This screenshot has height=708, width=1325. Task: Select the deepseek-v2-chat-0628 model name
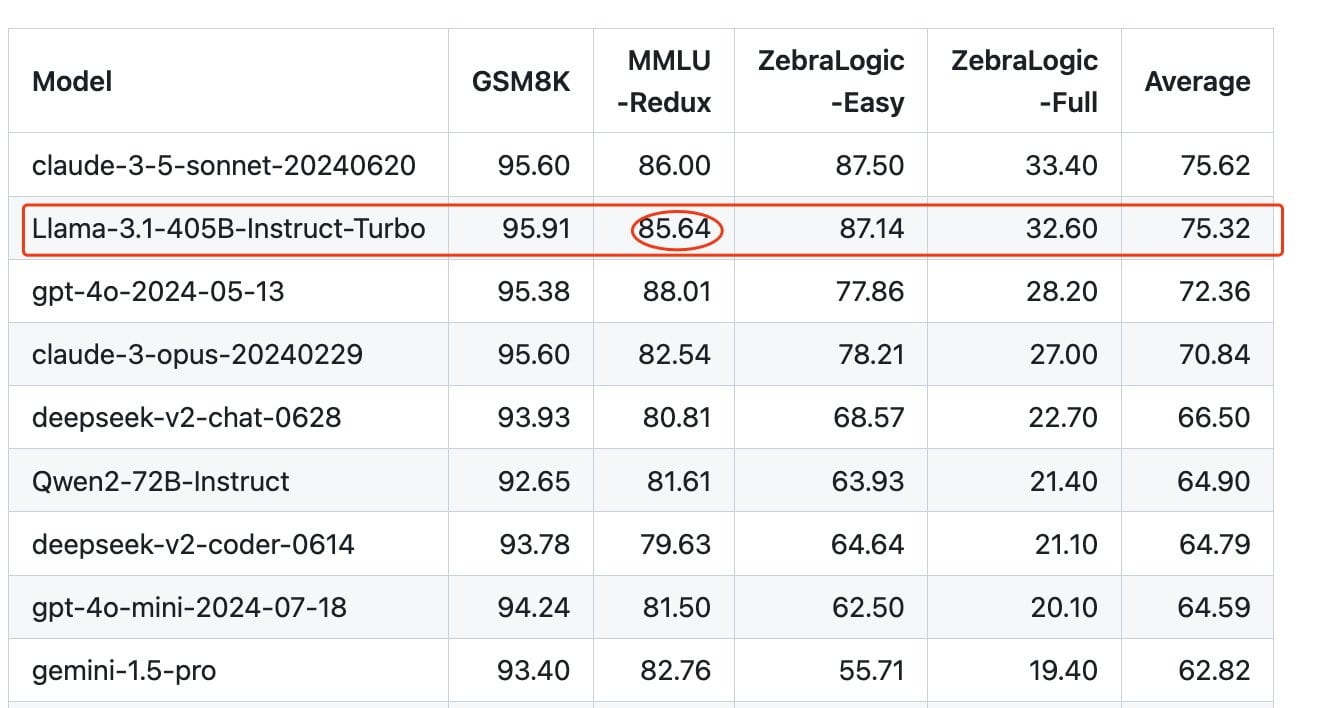point(186,417)
